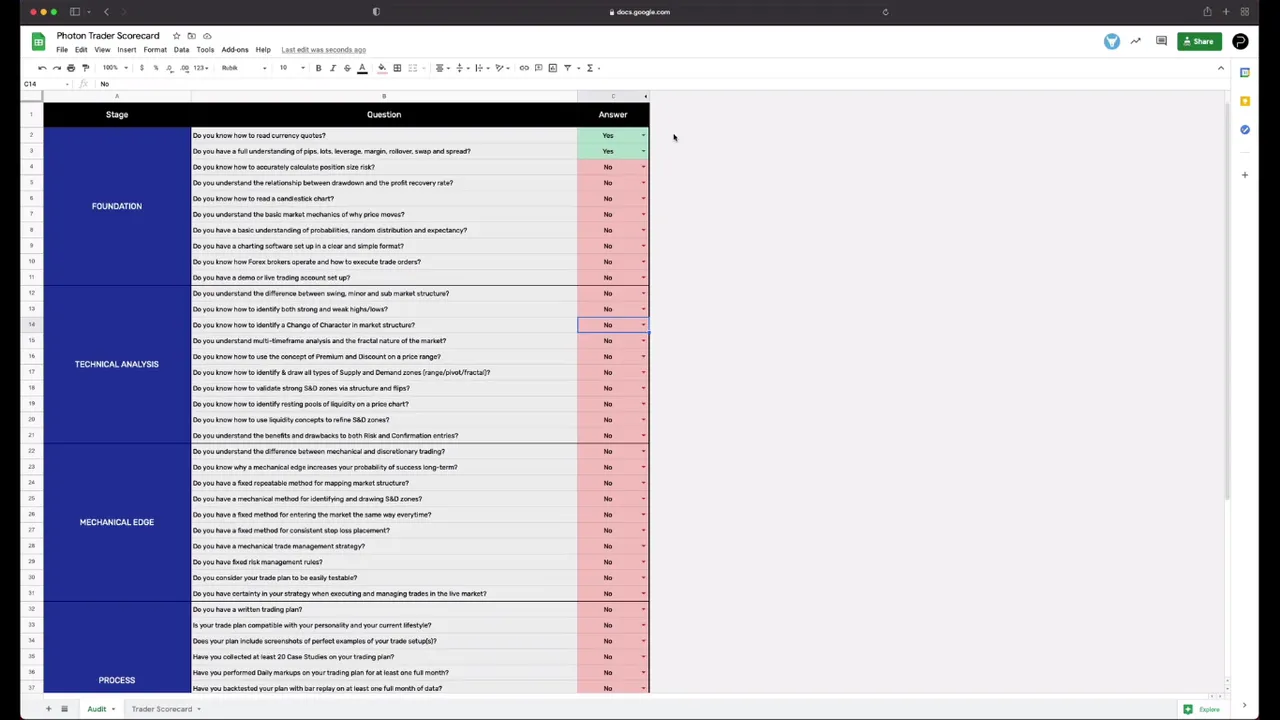
Task: Open Answer dropdown for candlestick chart row
Action: 643,198
